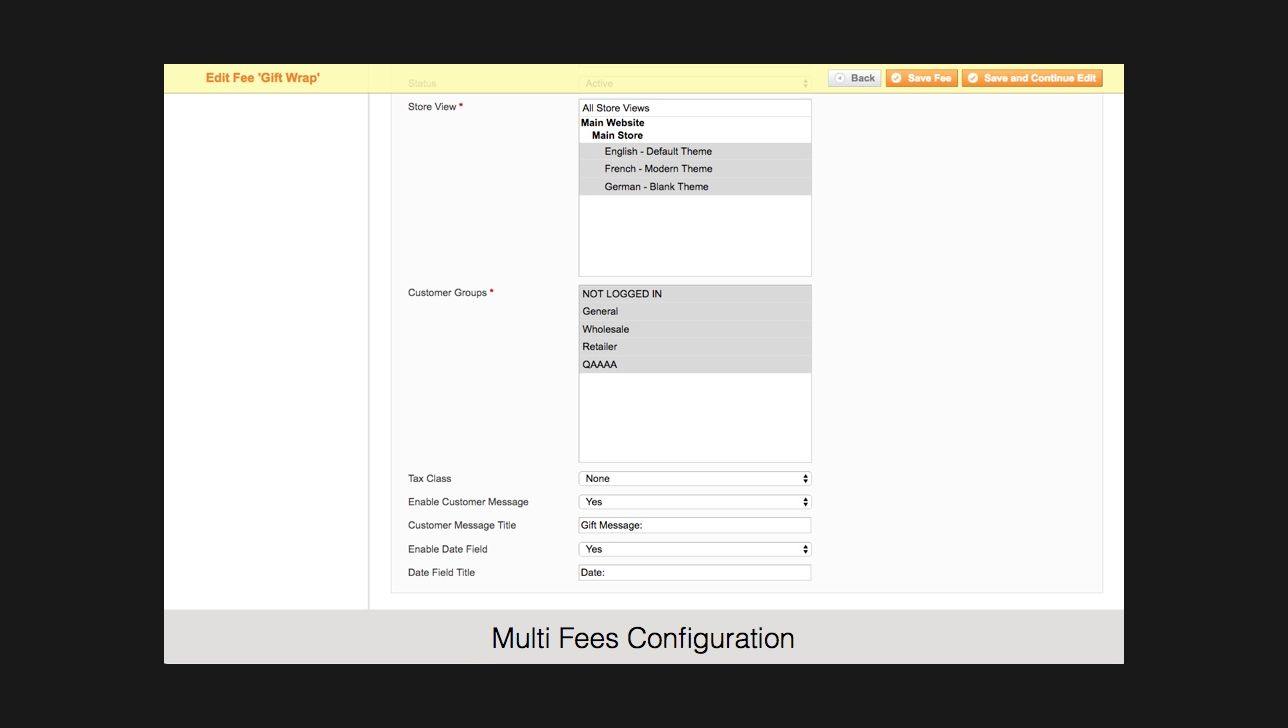Click the checkmark icon on Save Fee
The width and height of the screenshot is (1288, 728).
[x=896, y=78]
